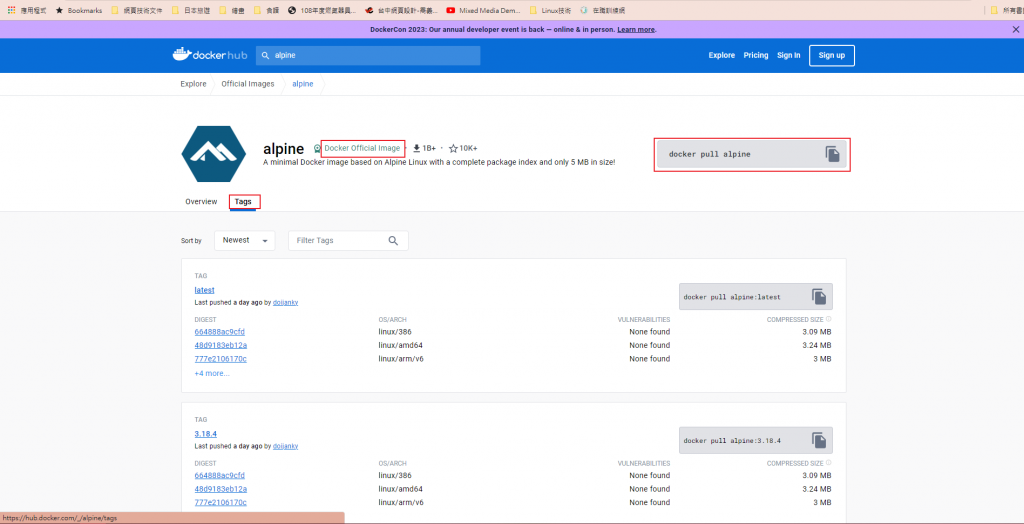The height and width of the screenshot is (524, 1024).
Task: Click linux/arm/v6 under the 3.18.4 tag
Action: click(x=401, y=502)
